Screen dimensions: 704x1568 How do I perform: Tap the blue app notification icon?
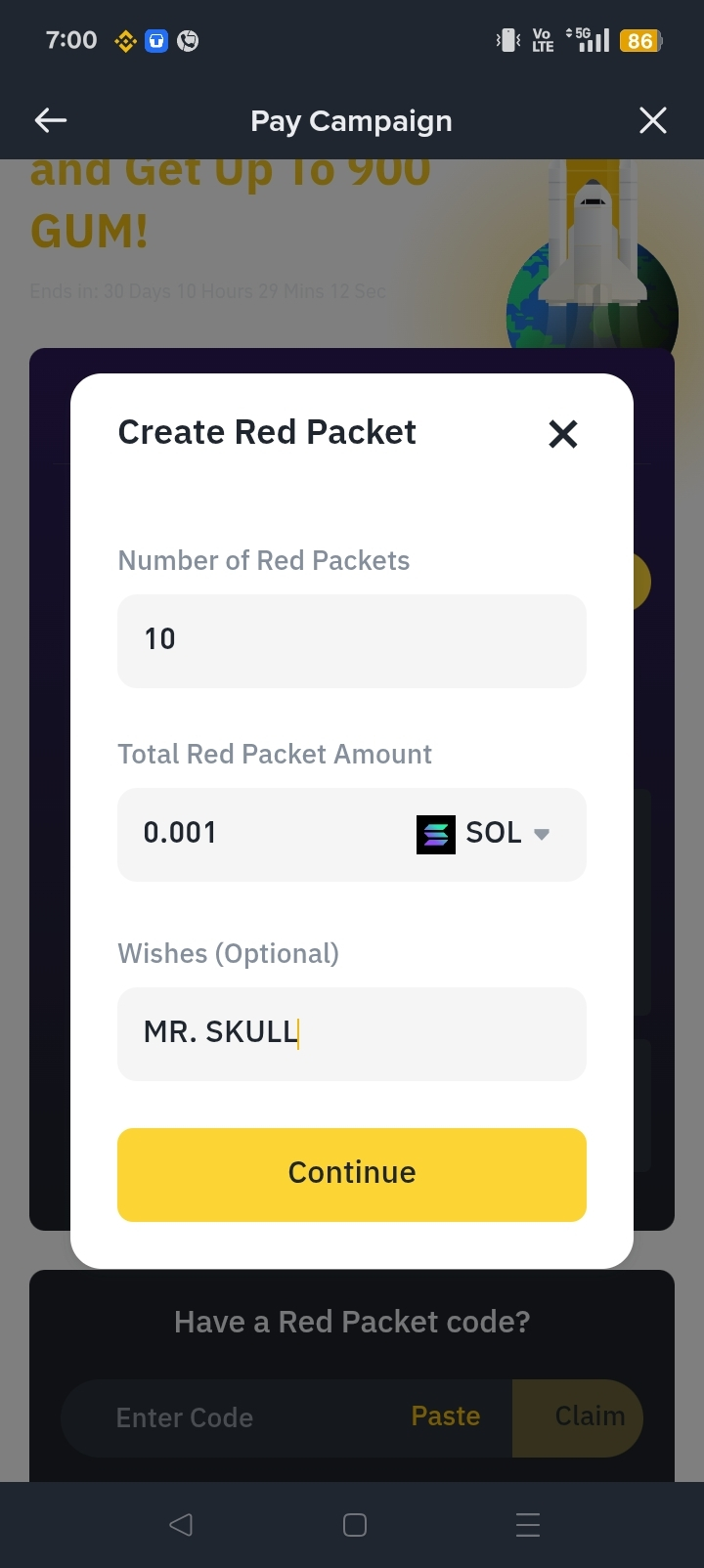coord(156,41)
